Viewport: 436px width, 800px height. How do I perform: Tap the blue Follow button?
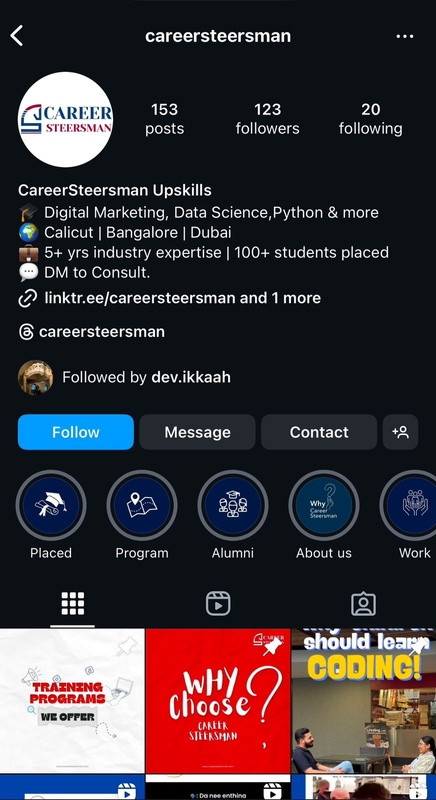click(x=76, y=432)
